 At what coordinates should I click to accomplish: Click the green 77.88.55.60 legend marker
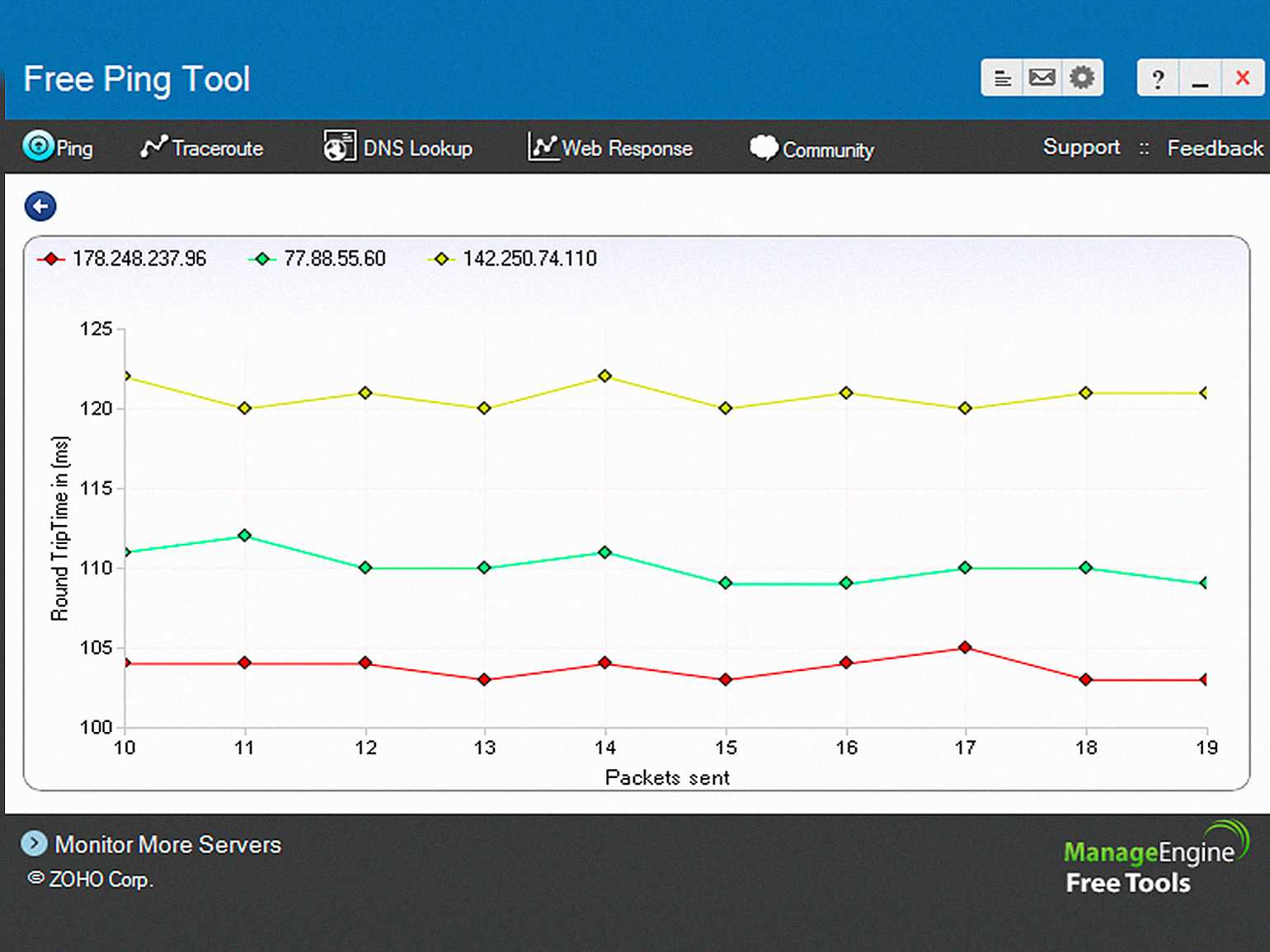click(262, 259)
